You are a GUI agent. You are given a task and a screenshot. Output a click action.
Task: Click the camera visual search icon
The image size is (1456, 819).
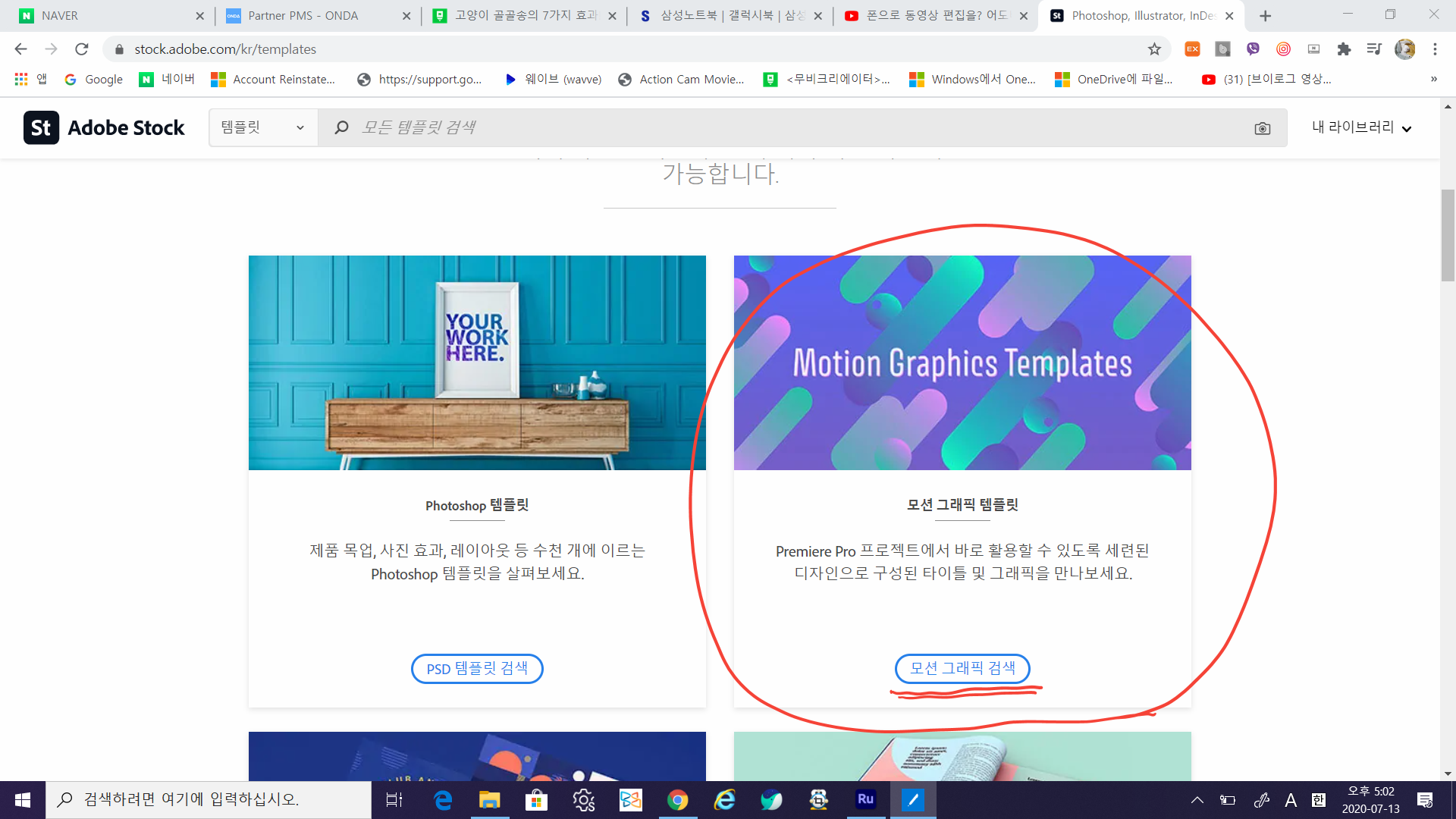(1262, 128)
